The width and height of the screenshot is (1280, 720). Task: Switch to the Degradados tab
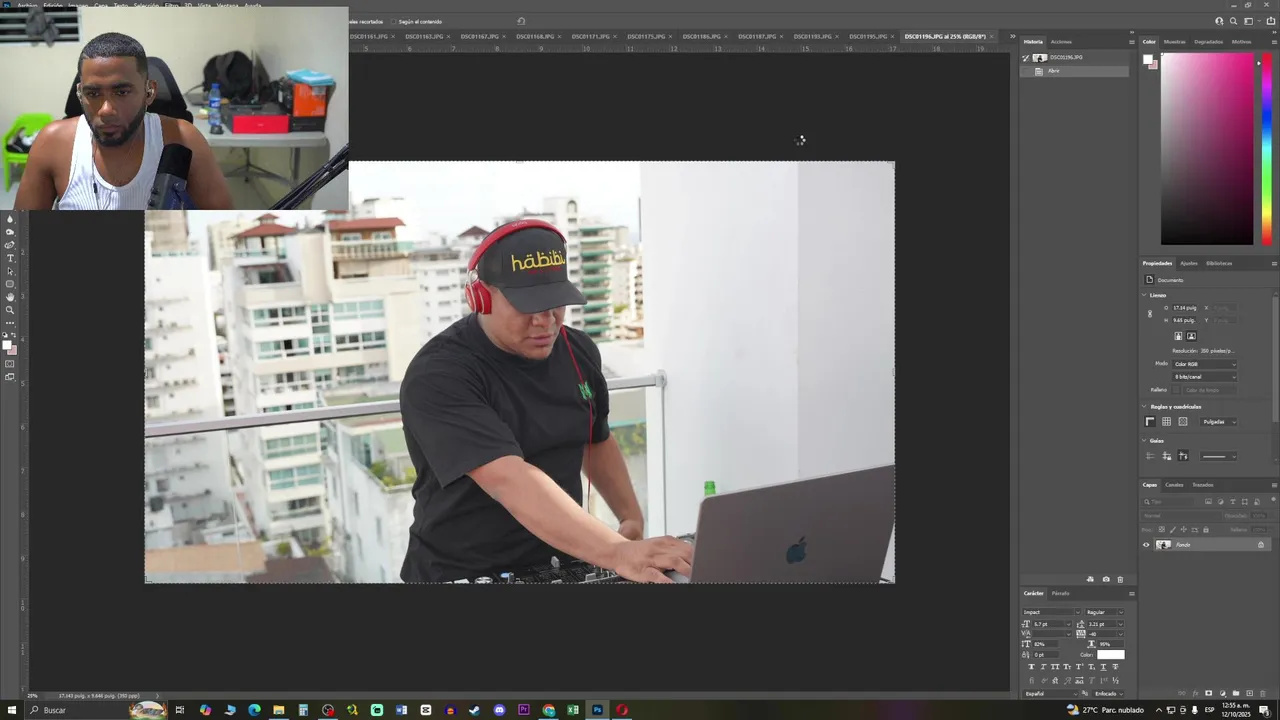coord(1208,42)
